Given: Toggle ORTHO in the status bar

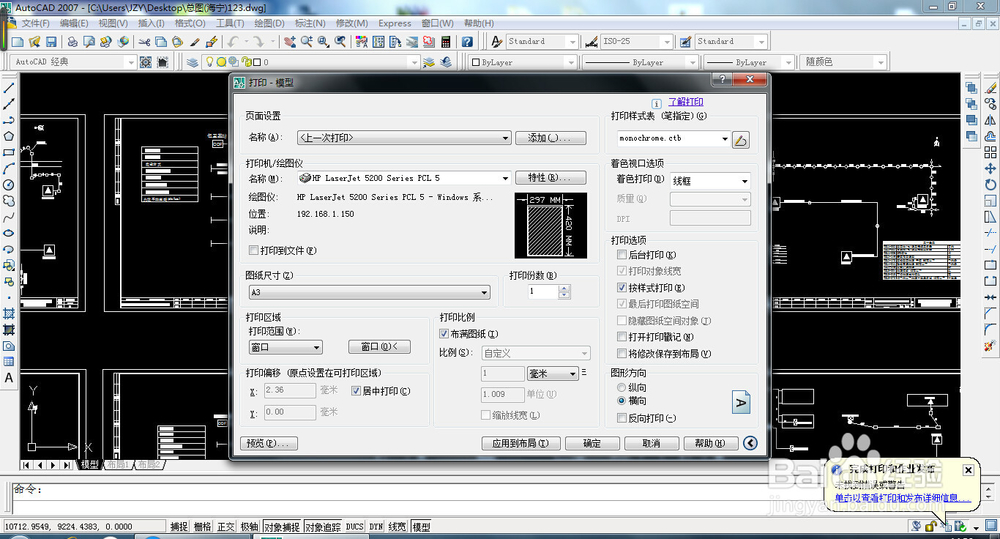Looking at the screenshot, I should [x=226, y=527].
